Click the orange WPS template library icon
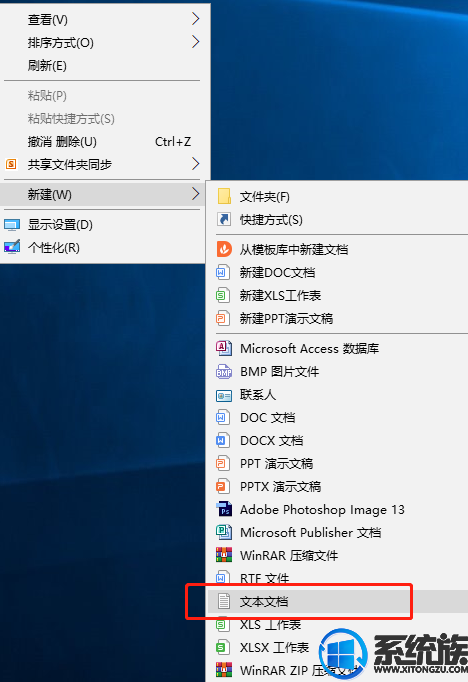 click(224, 249)
